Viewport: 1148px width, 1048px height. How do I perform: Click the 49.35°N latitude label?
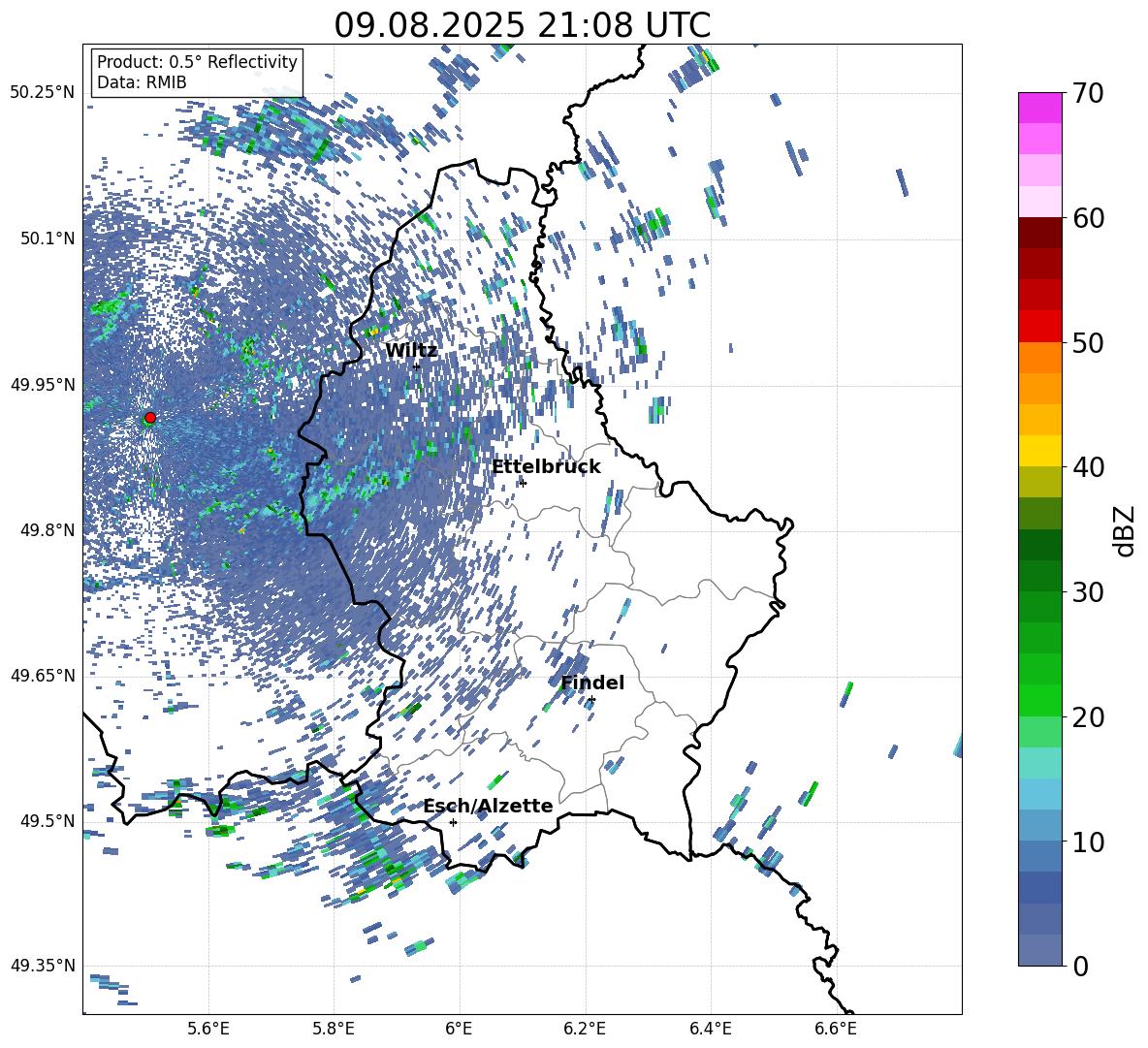(x=43, y=966)
